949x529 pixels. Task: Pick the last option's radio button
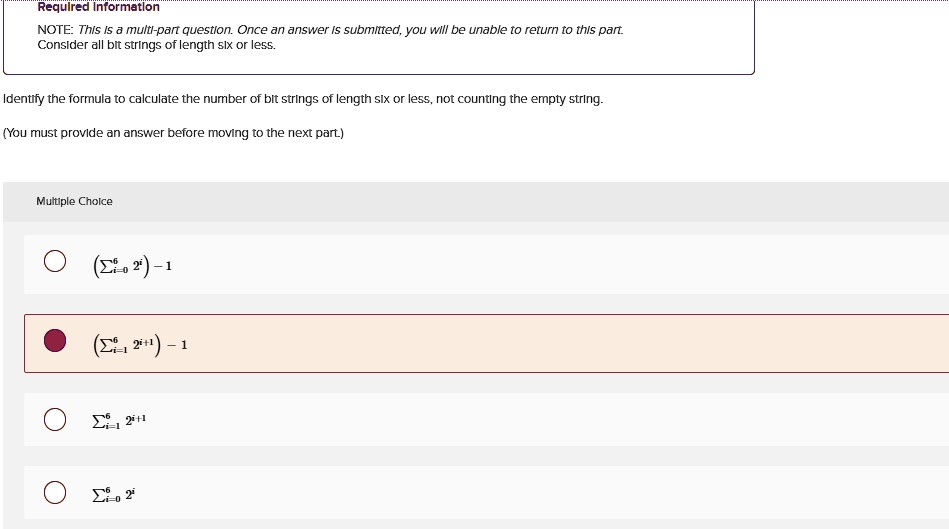coord(55,492)
